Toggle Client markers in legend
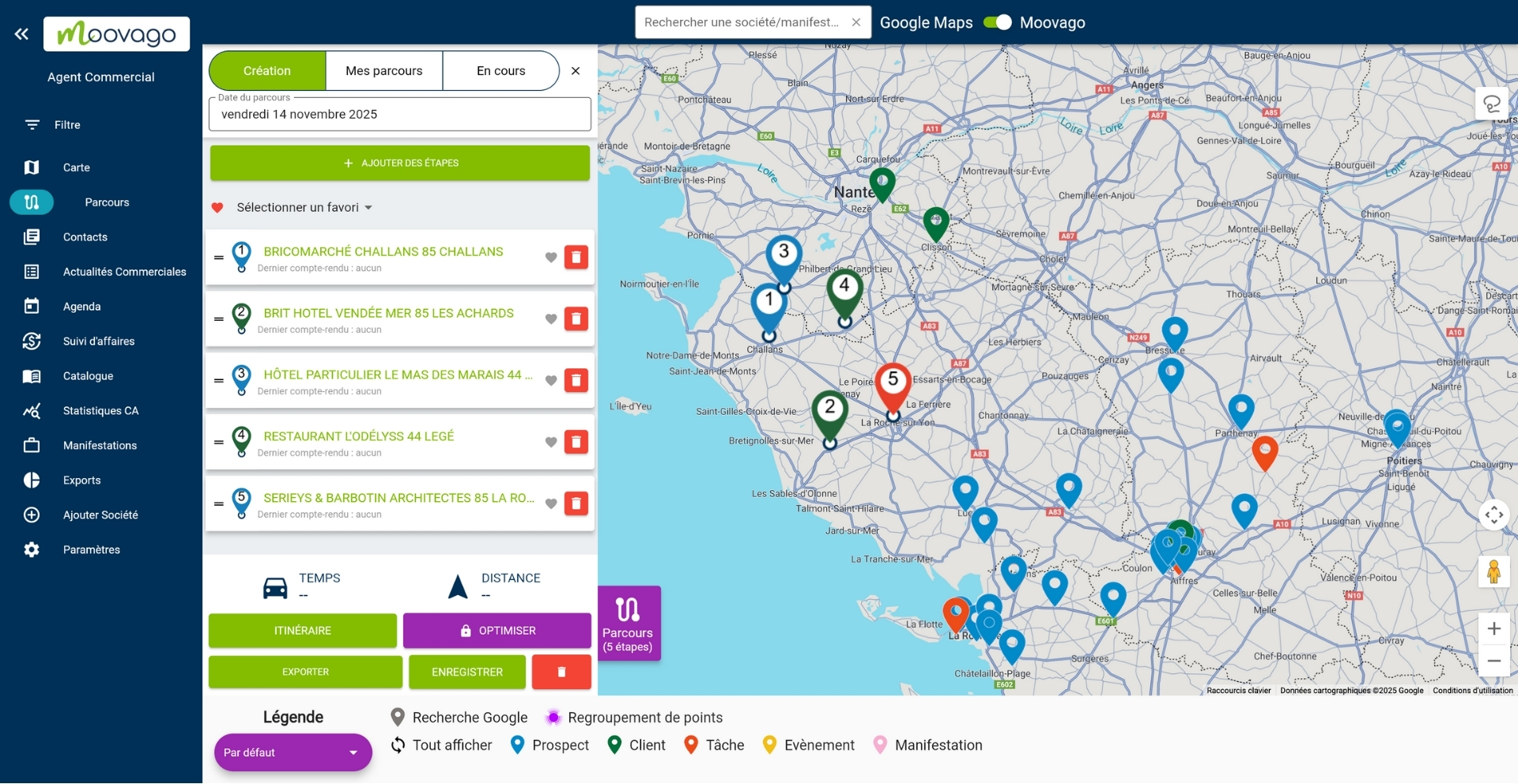The width and height of the screenshot is (1518, 784). 636,745
